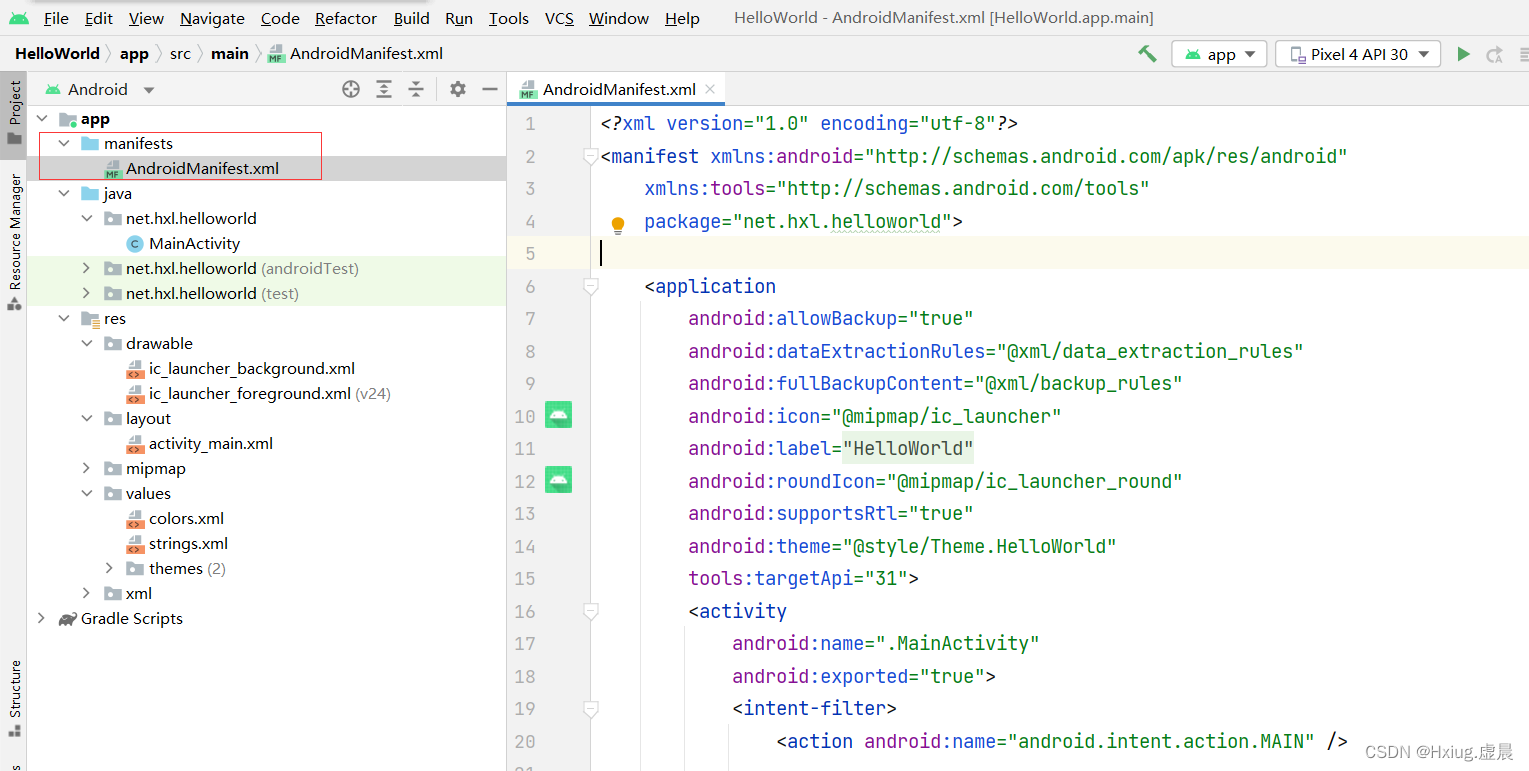Screen dimensions: 1529x771
Task: Open the Structure side tab
Action: 14,698
